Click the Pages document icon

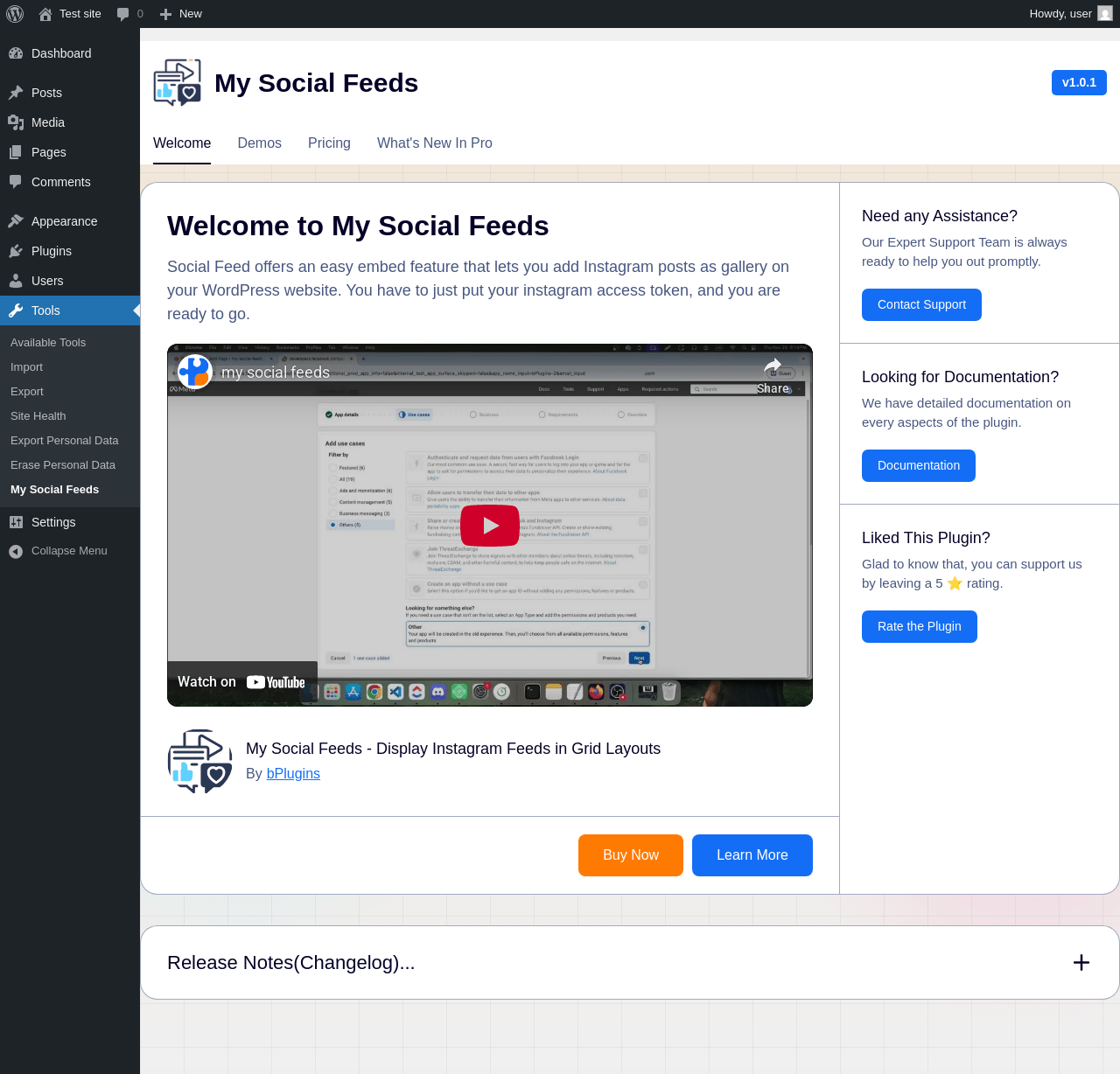pos(16,152)
